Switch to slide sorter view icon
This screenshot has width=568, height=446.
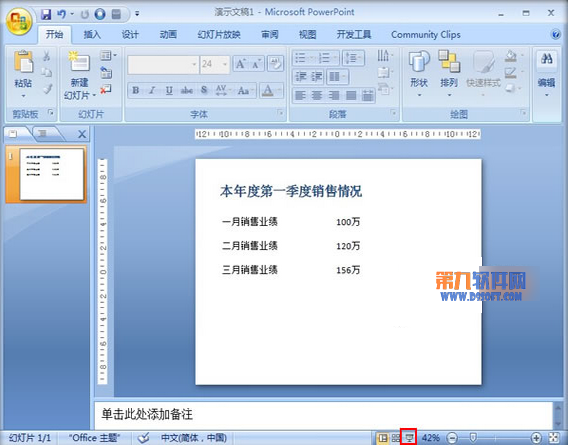[396, 438]
